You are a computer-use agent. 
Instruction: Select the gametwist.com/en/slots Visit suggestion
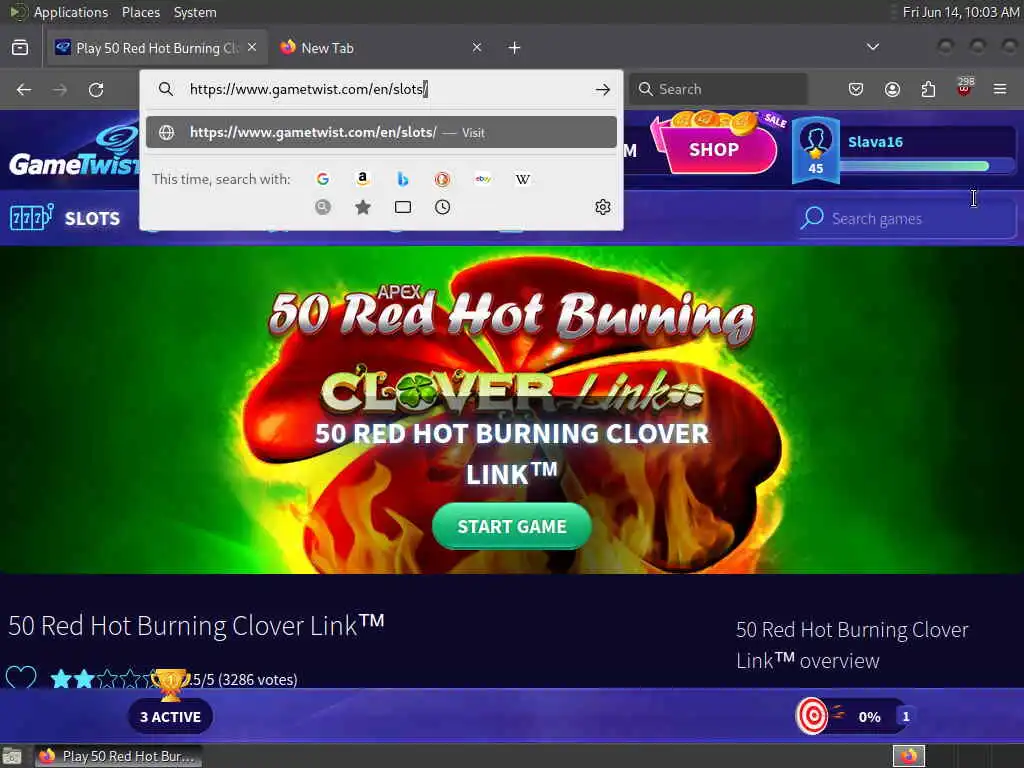click(x=381, y=133)
